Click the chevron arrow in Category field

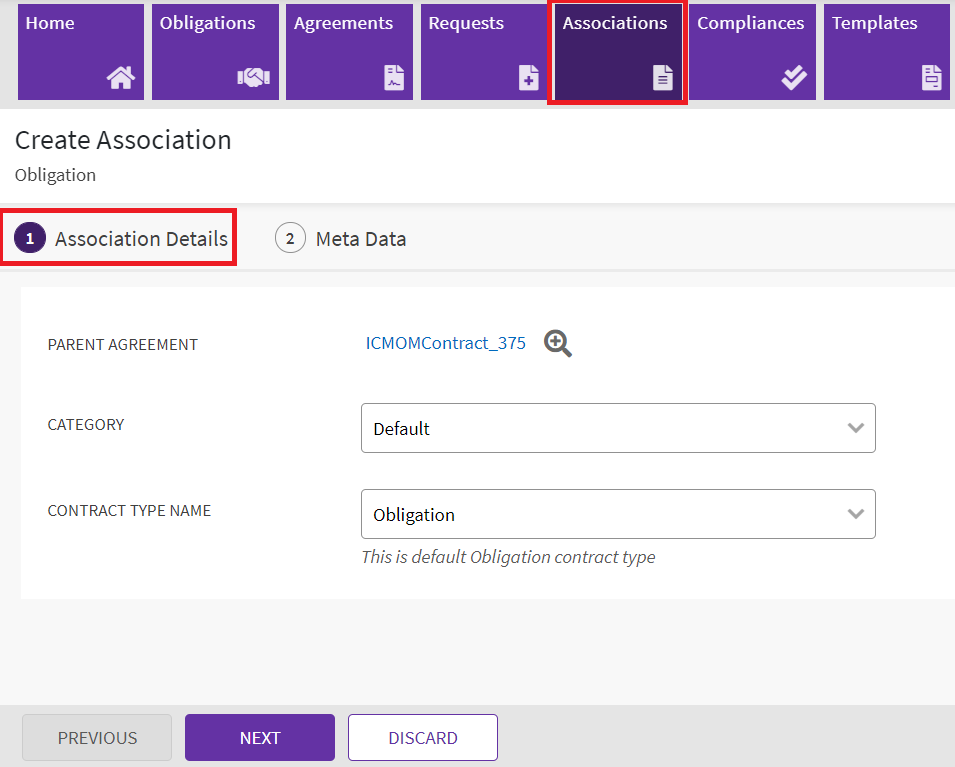(x=855, y=428)
